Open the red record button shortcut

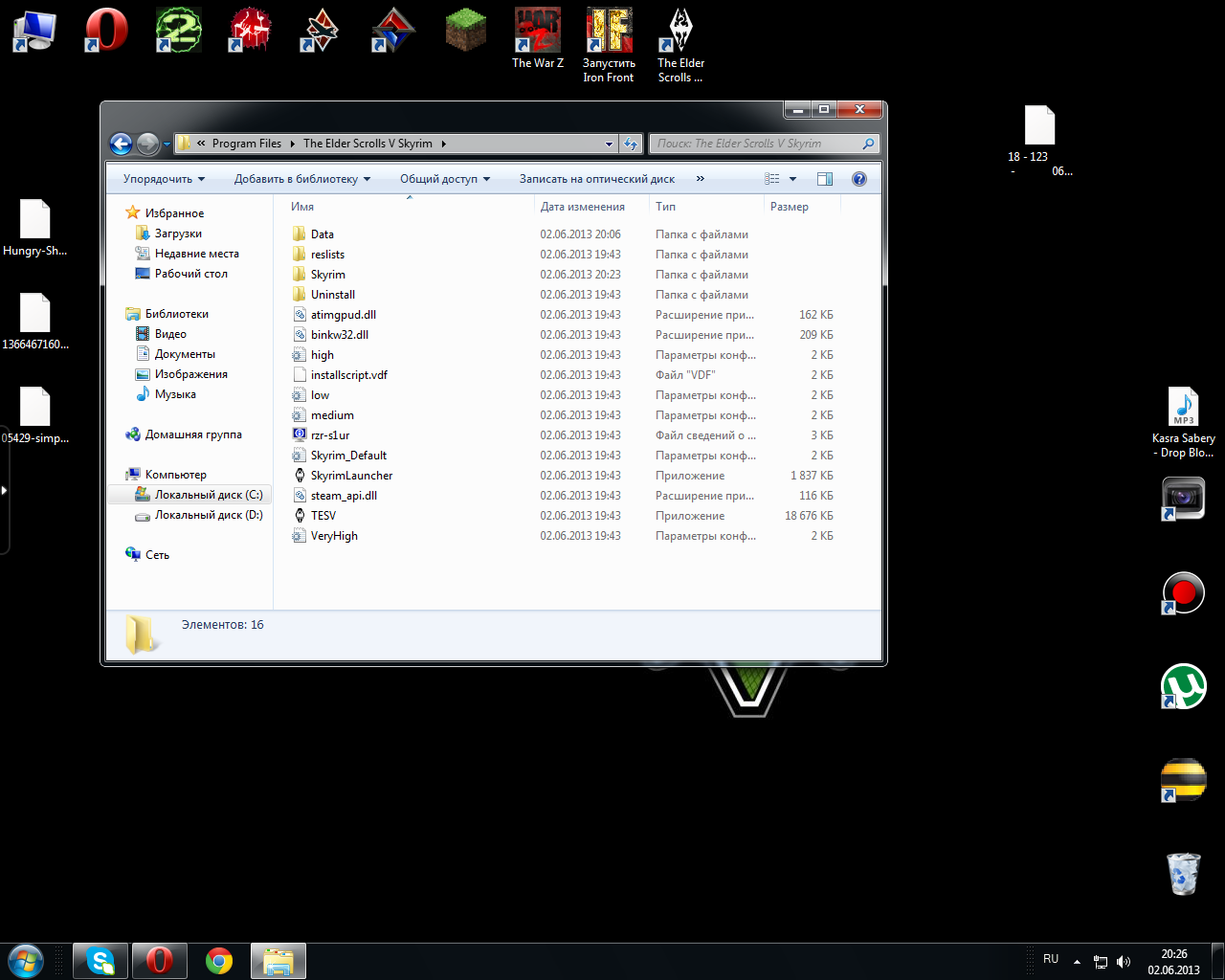tap(1184, 592)
